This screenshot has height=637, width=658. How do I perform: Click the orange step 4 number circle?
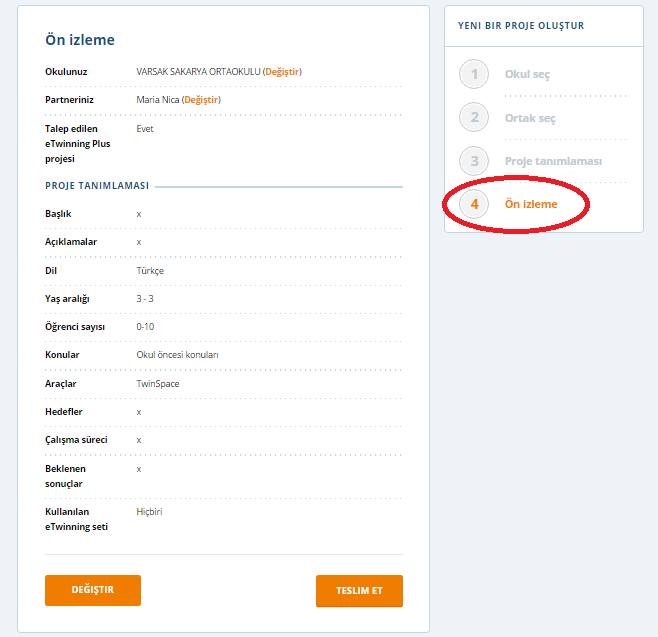pyautogui.click(x=474, y=204)
